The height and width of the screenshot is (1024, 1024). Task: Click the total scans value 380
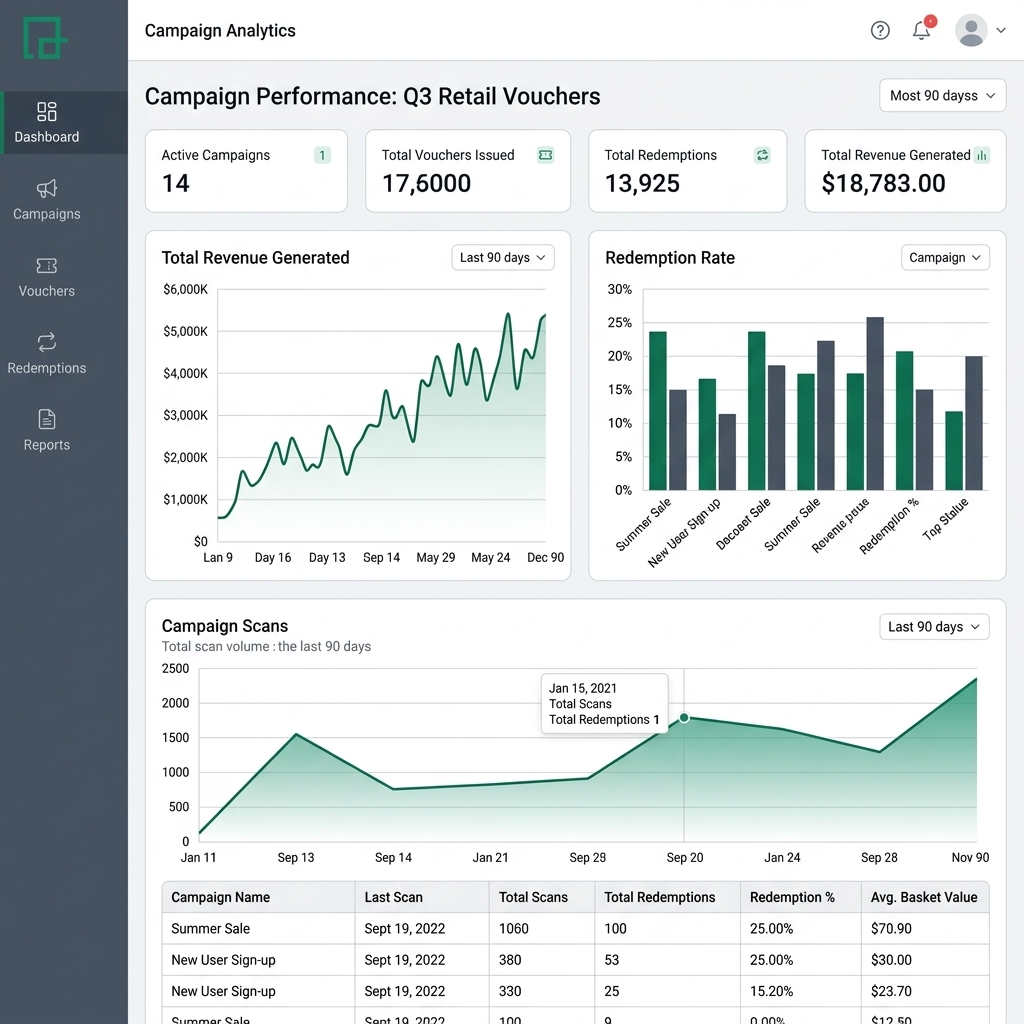(x=510, y=960)
